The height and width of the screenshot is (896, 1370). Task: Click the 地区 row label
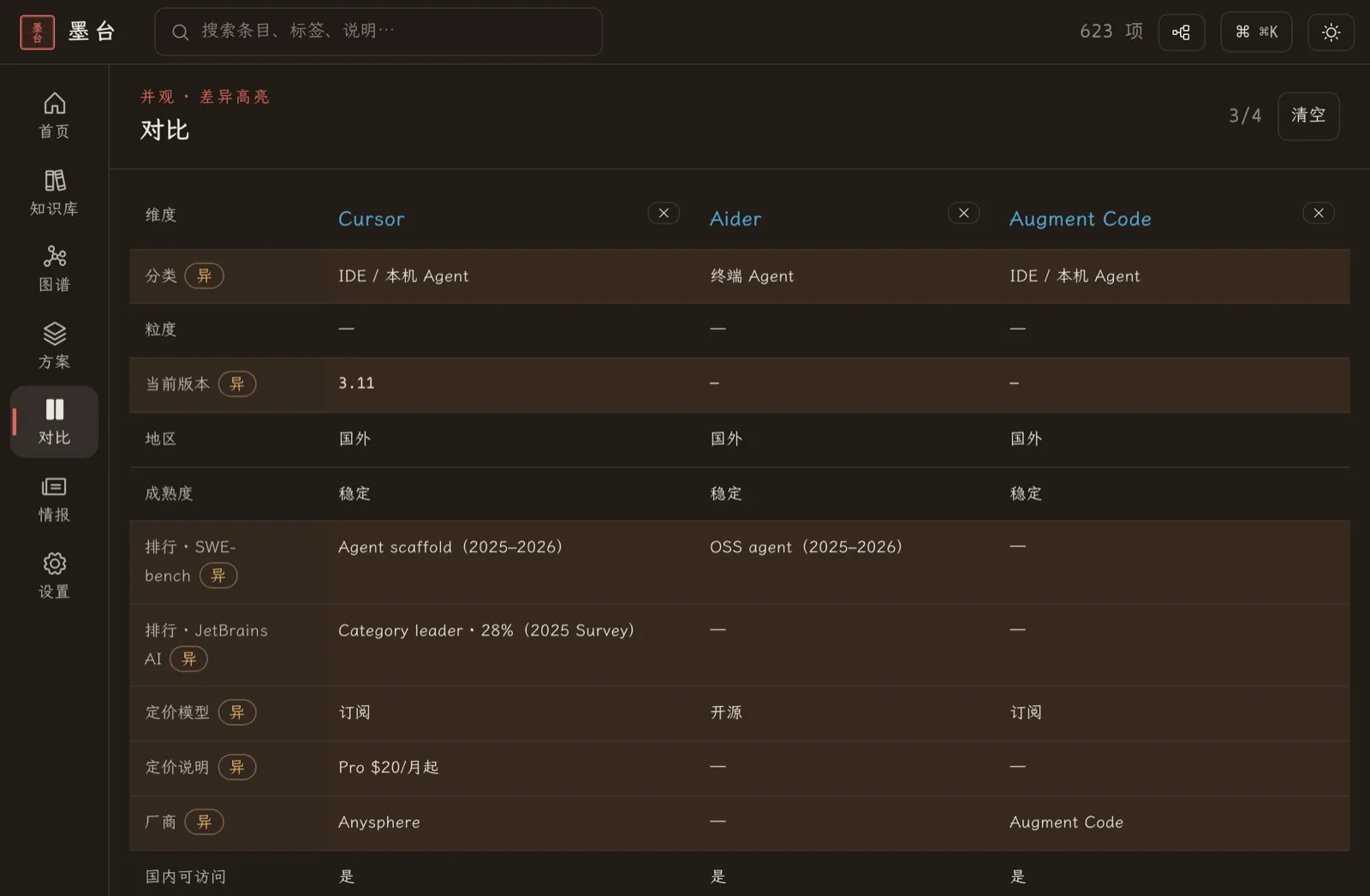pos(161,439)
